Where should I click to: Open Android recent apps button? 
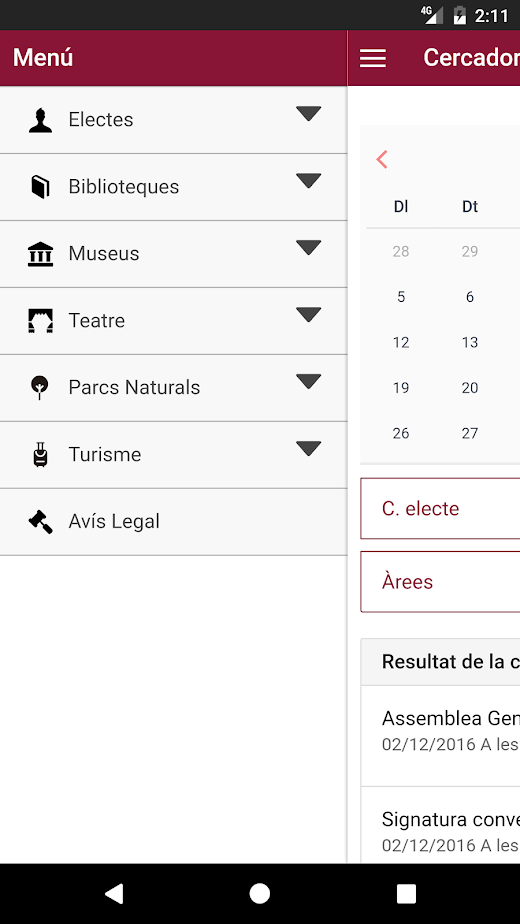point(406,894)
